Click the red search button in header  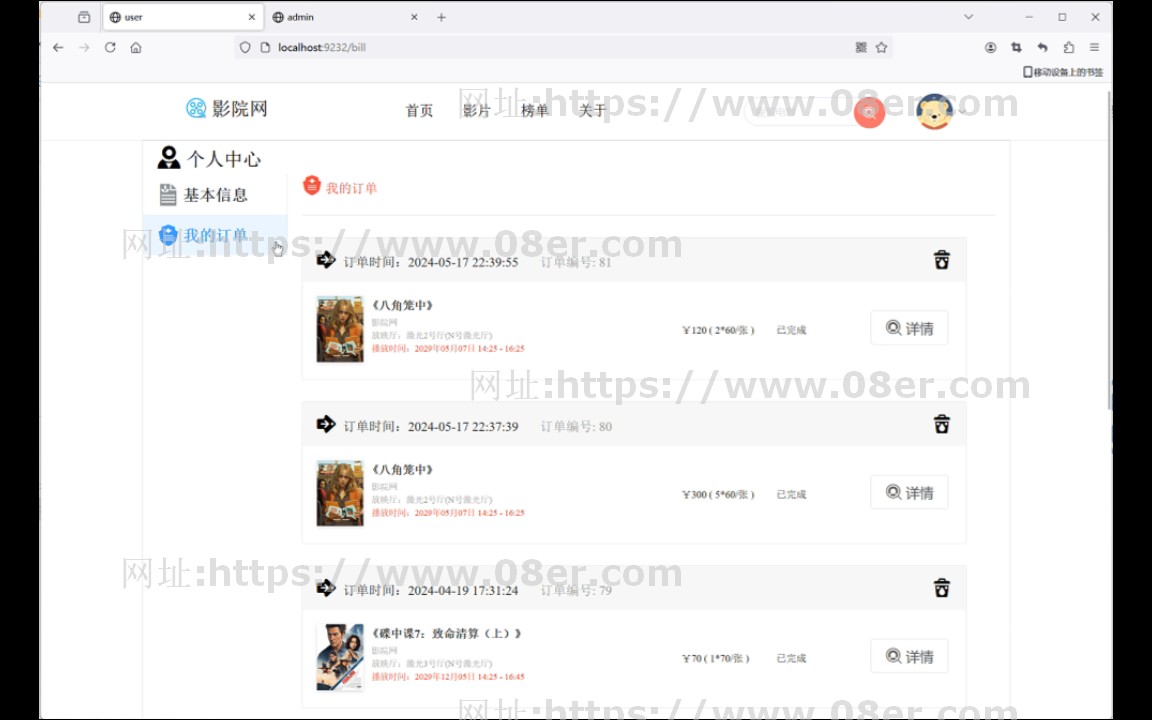click(x=869, y=112)
